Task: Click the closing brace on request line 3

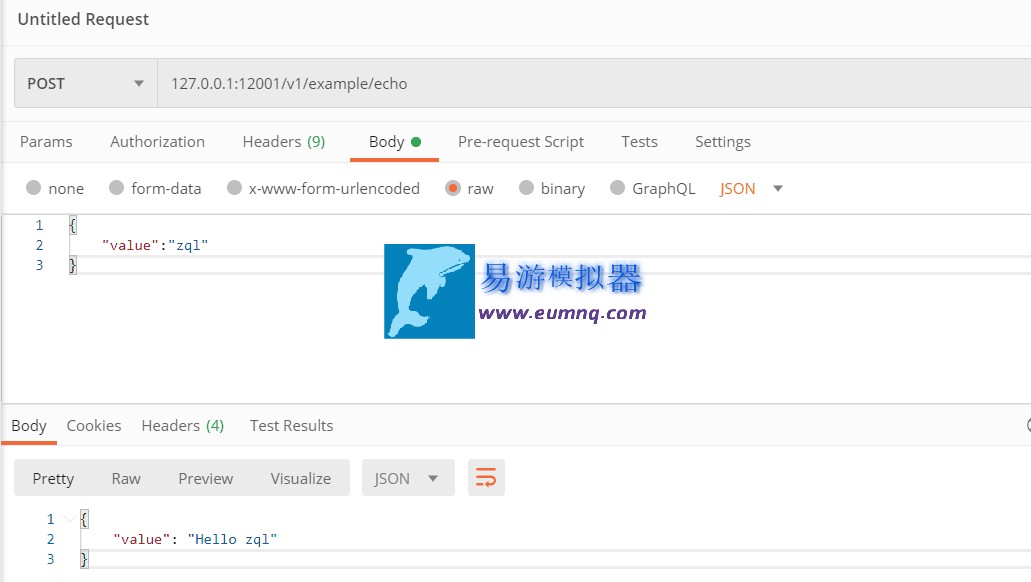Action: (x=73, y=265)
